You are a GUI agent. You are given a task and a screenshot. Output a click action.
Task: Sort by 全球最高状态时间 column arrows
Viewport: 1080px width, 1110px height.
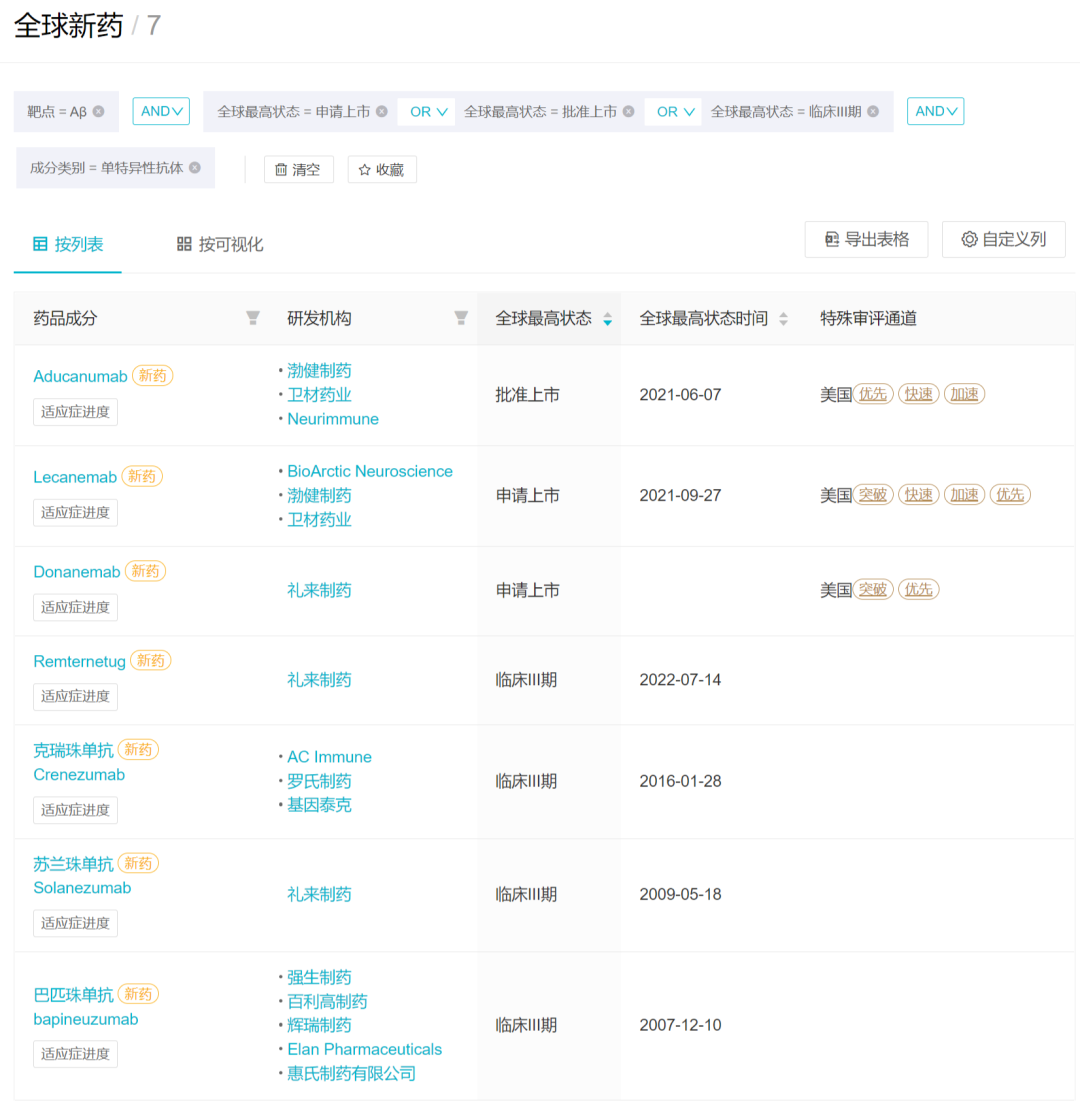click(783, 319)
